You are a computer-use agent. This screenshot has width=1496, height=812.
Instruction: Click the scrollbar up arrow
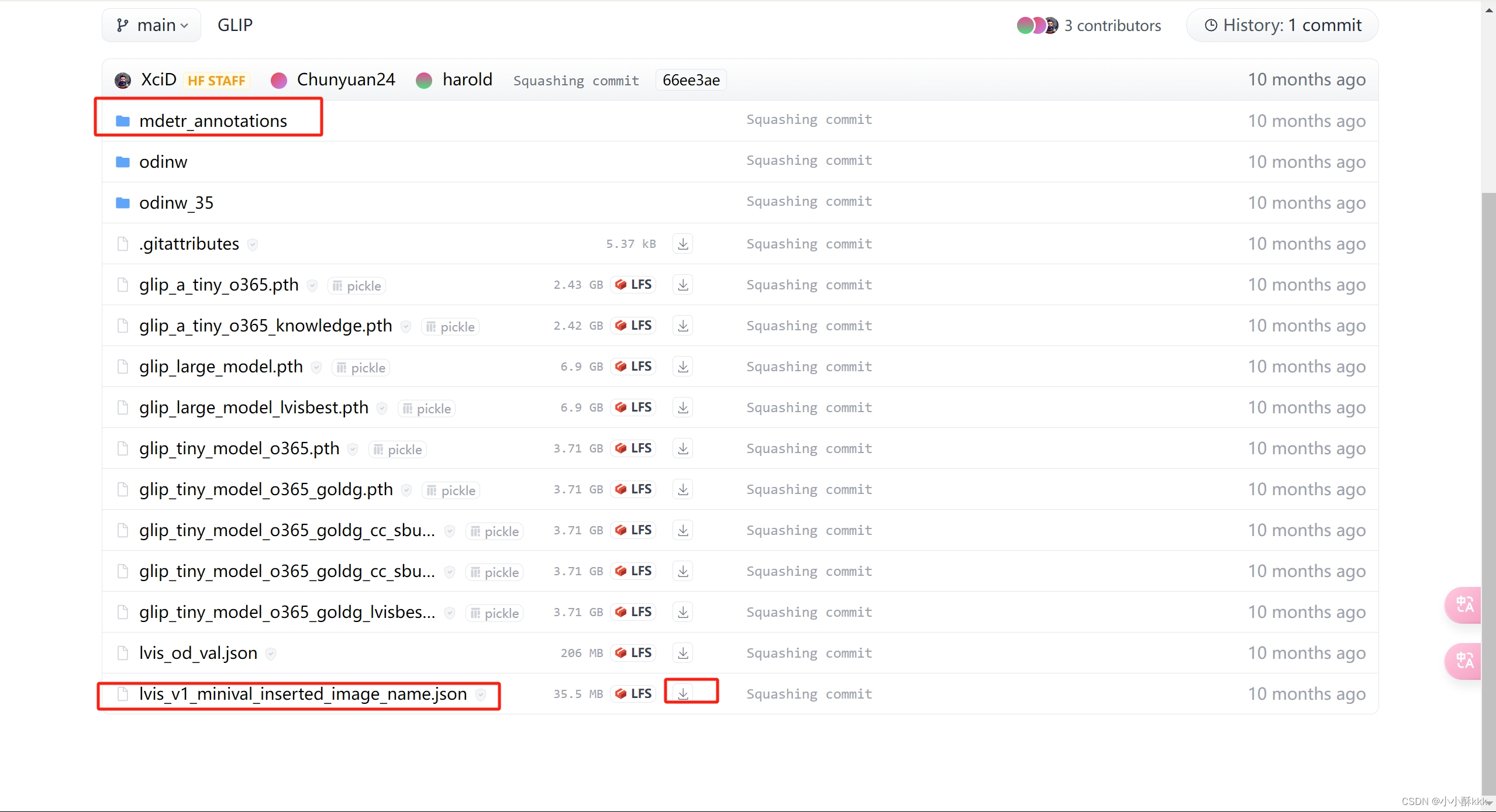[1489, 10]
